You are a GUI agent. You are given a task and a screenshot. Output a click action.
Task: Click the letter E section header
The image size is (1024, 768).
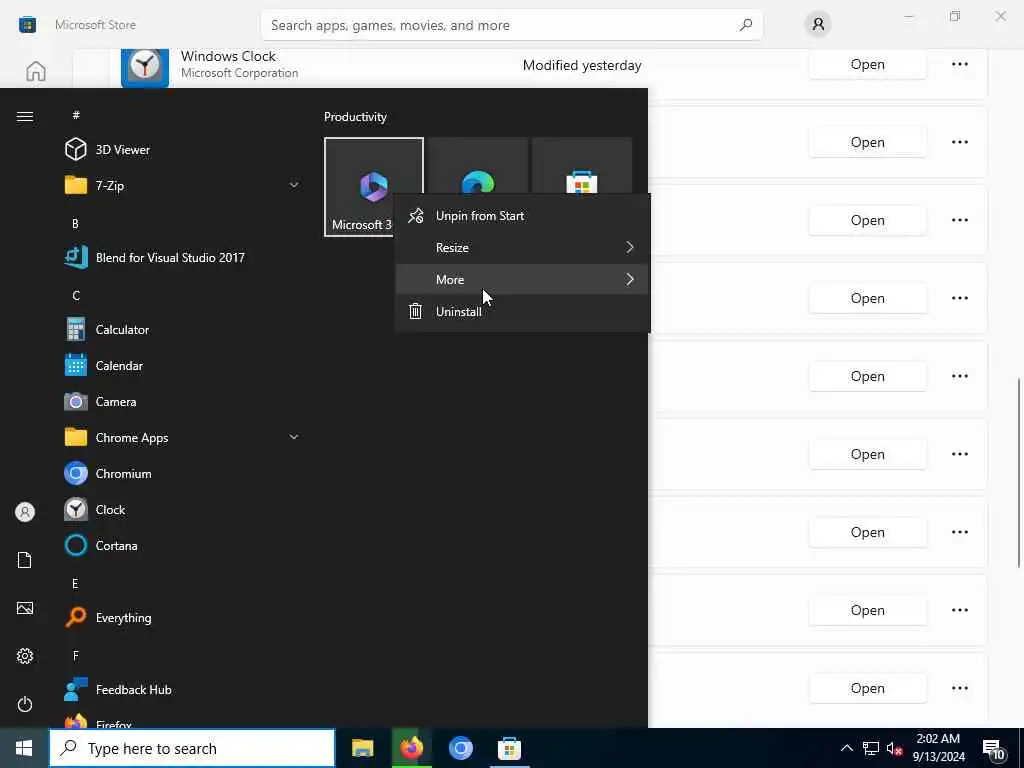coord(76,583)
